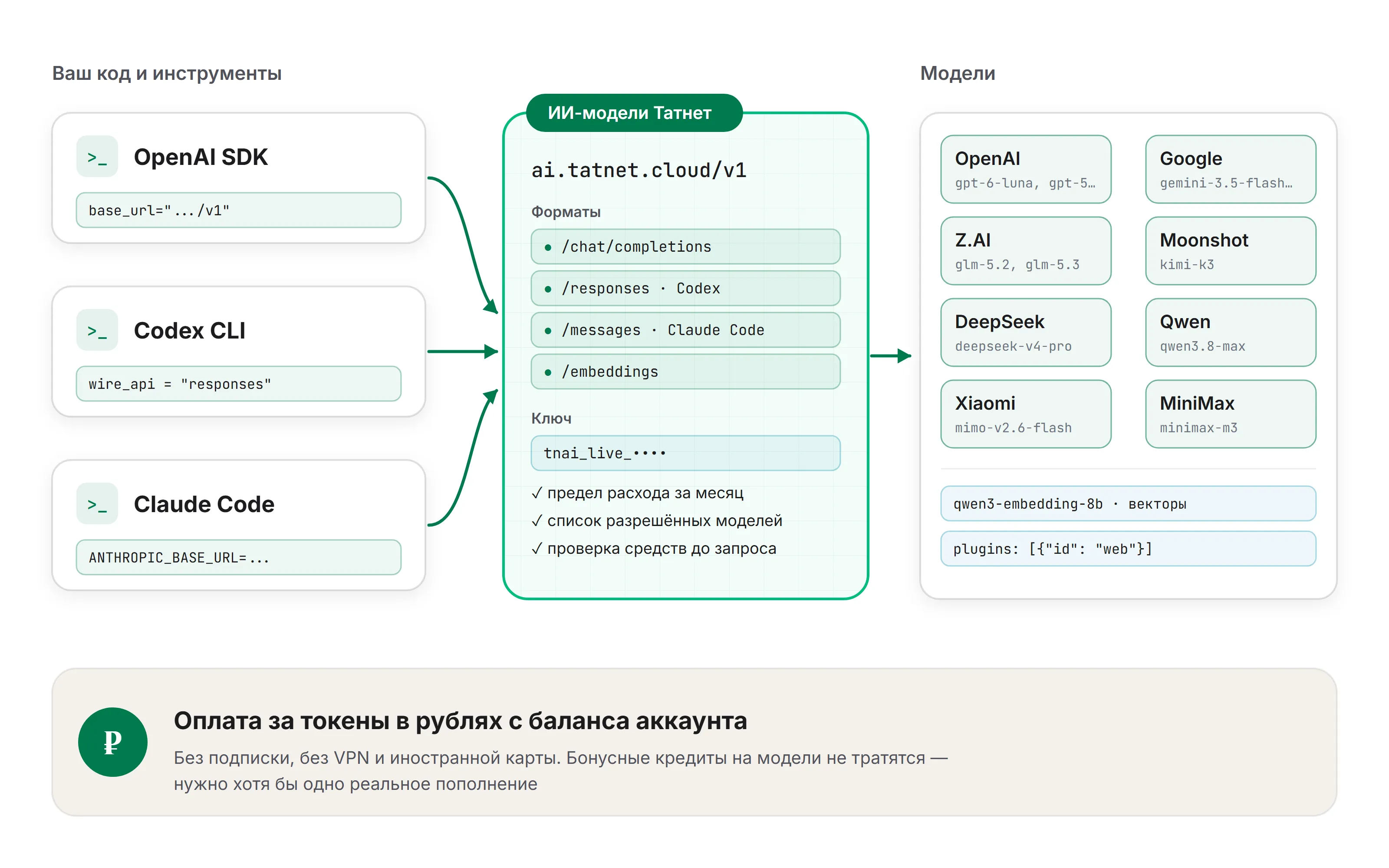Click the qwen3-embedding-8b · векторы row
This screenshot has width=1389, height=868.
coord(1128,503)
